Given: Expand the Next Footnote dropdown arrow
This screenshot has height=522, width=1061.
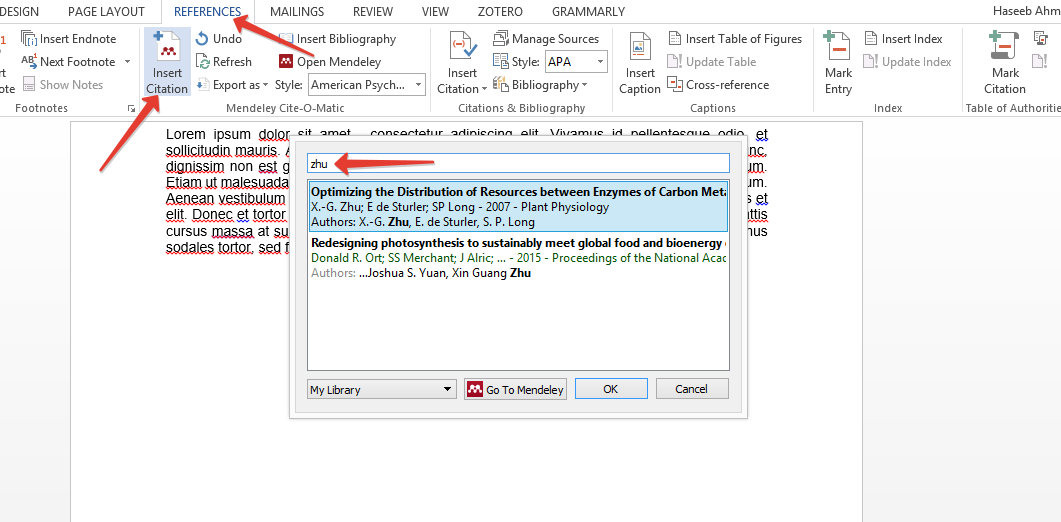Looking at the screenshot, I should coord(127,62).
